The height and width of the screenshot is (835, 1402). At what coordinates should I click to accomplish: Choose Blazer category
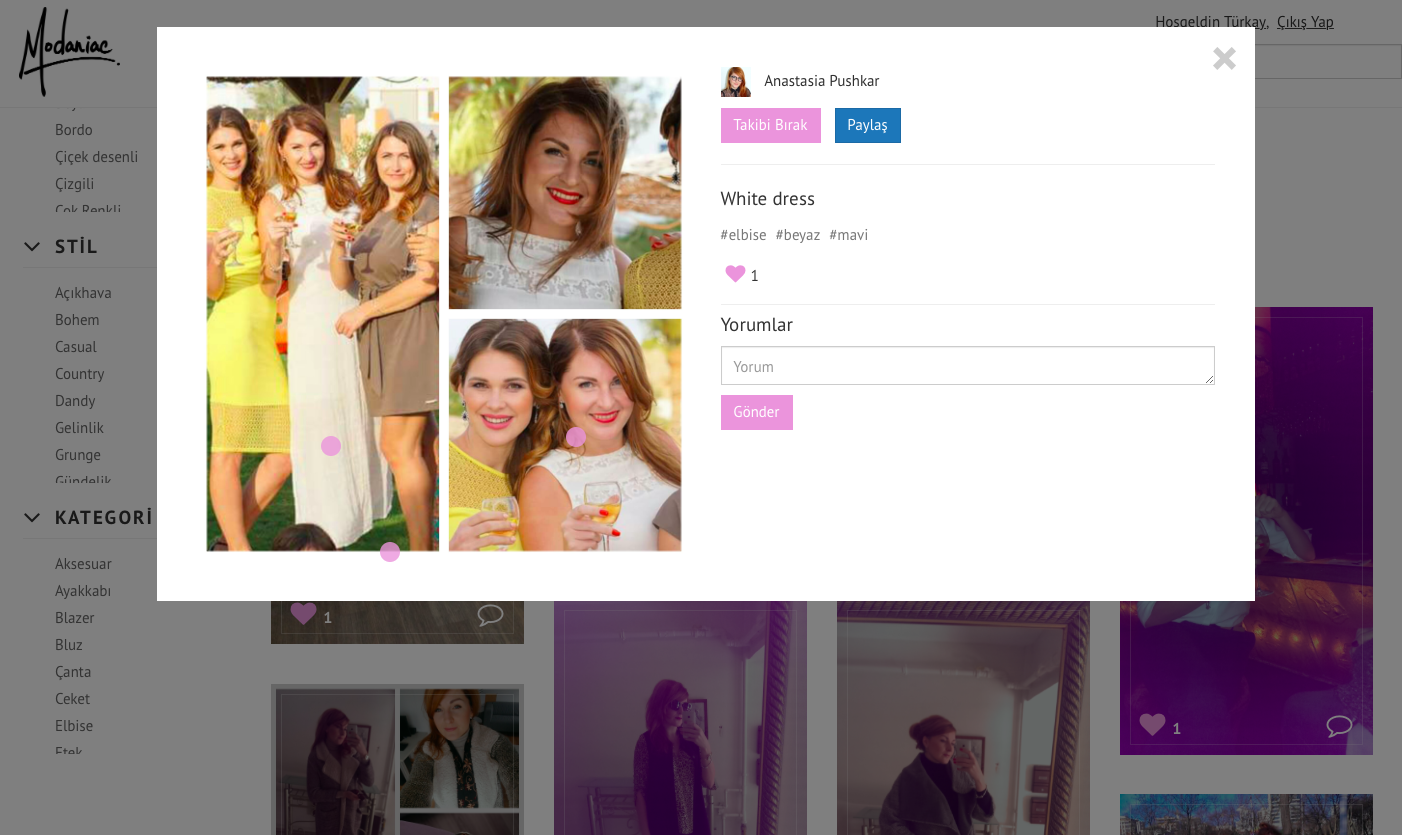[75, 618]
